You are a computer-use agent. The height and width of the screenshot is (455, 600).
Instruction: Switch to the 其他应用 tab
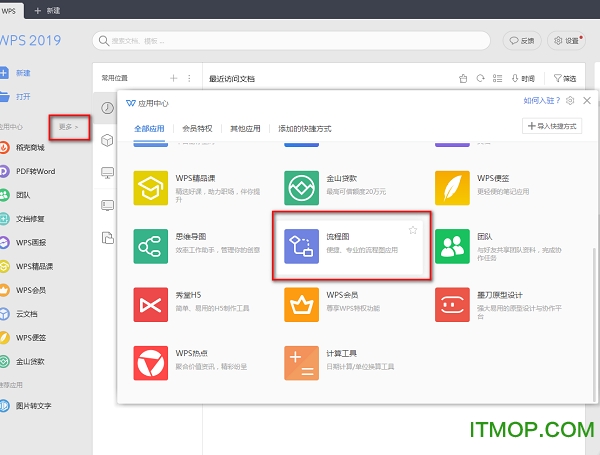pos(245,129)
